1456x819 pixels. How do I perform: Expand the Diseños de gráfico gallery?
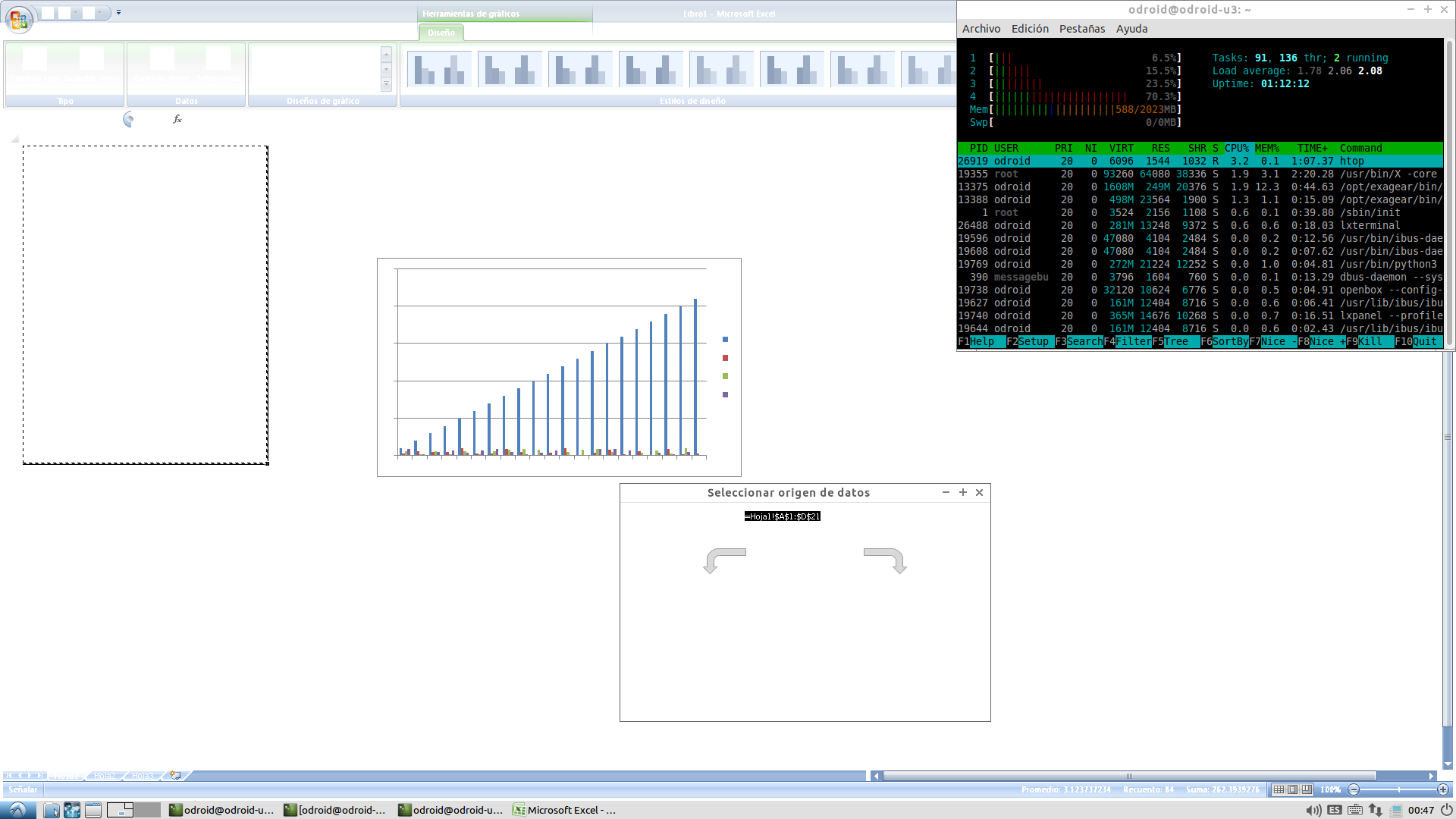coord(386,84)
